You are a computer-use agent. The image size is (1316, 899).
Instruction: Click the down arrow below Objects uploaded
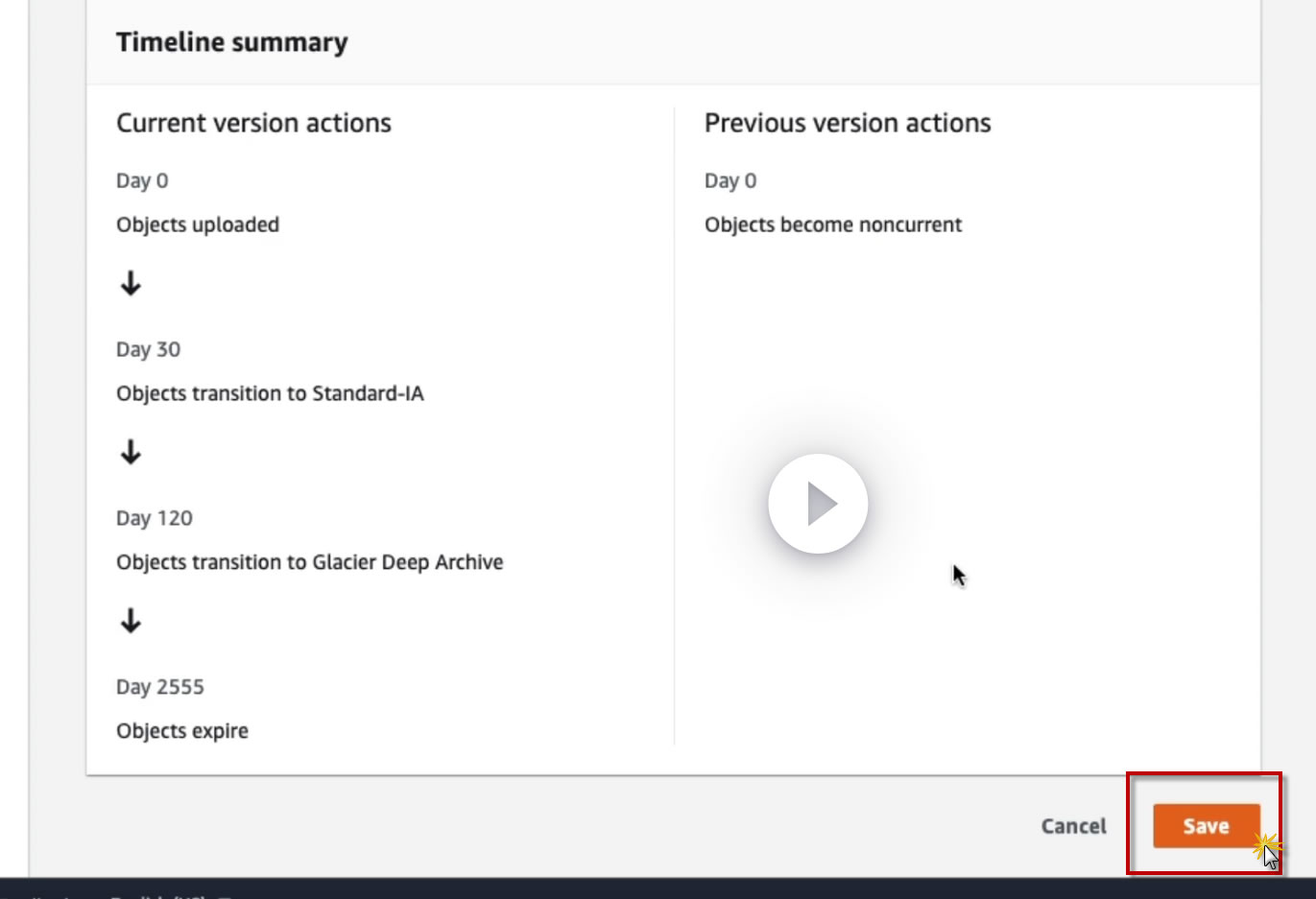click(x=131, y=283)
